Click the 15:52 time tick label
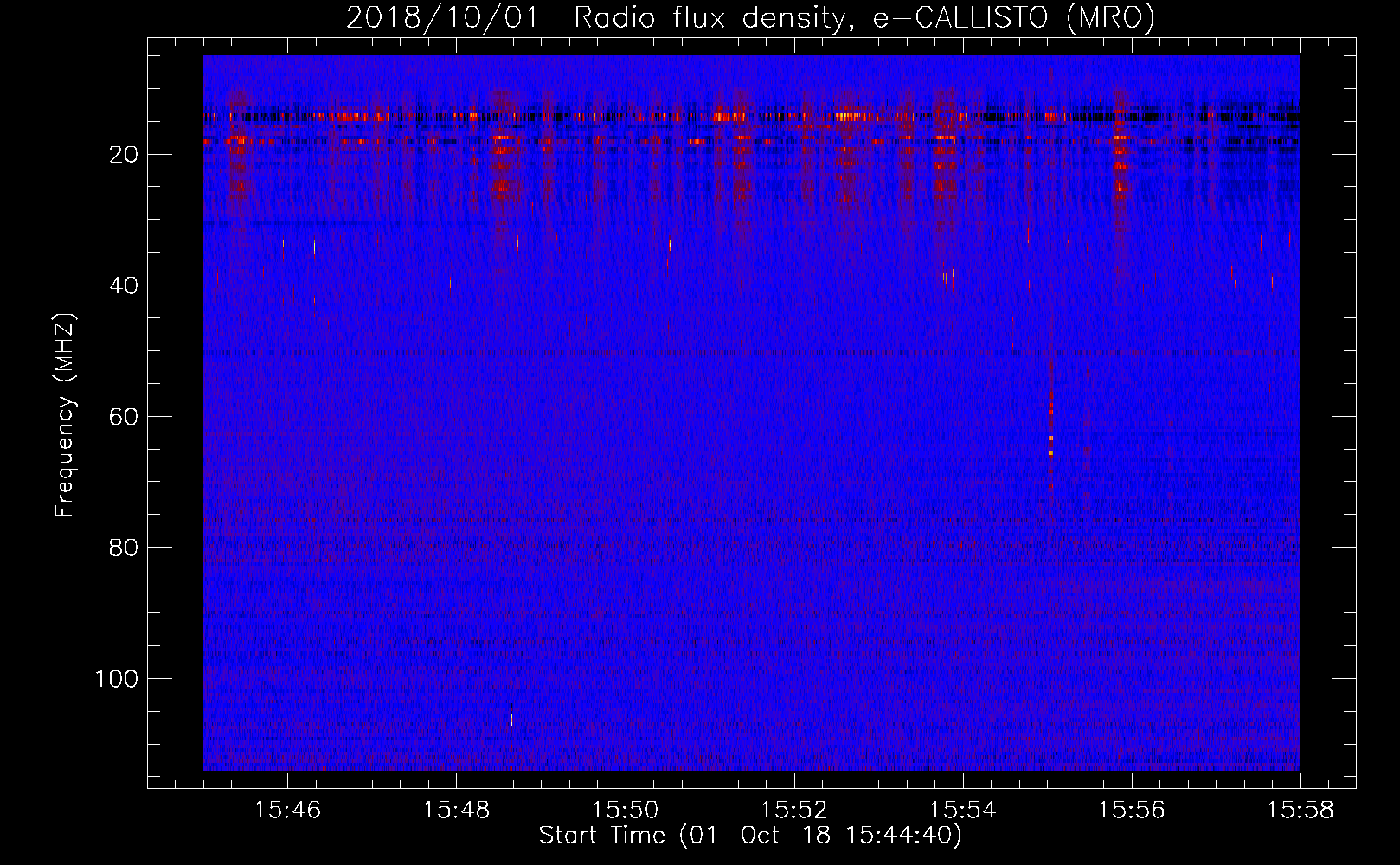 coord(793,810)
